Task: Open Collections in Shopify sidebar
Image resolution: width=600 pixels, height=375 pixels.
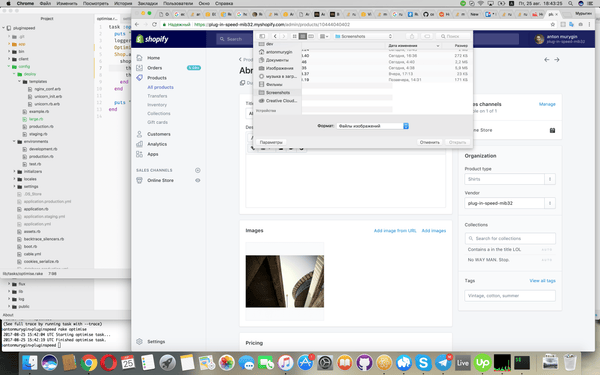Action: click(x=159, y=114)
